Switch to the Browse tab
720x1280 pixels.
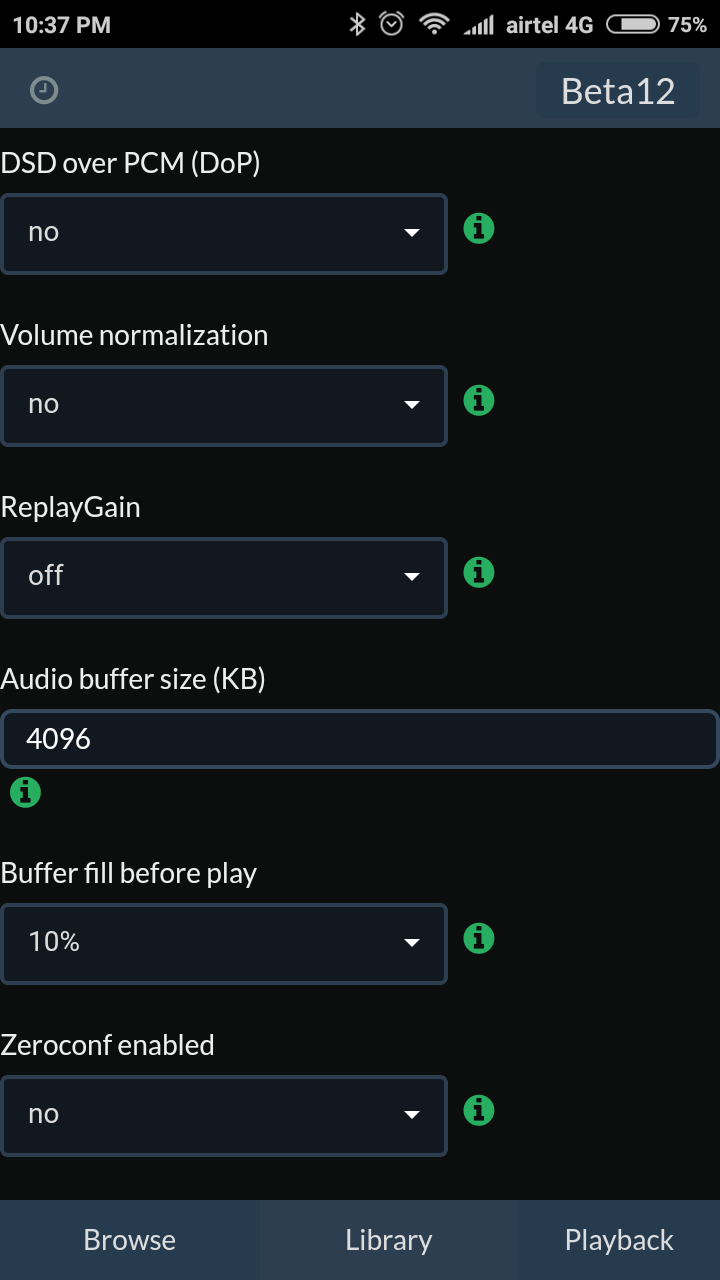130,1240
